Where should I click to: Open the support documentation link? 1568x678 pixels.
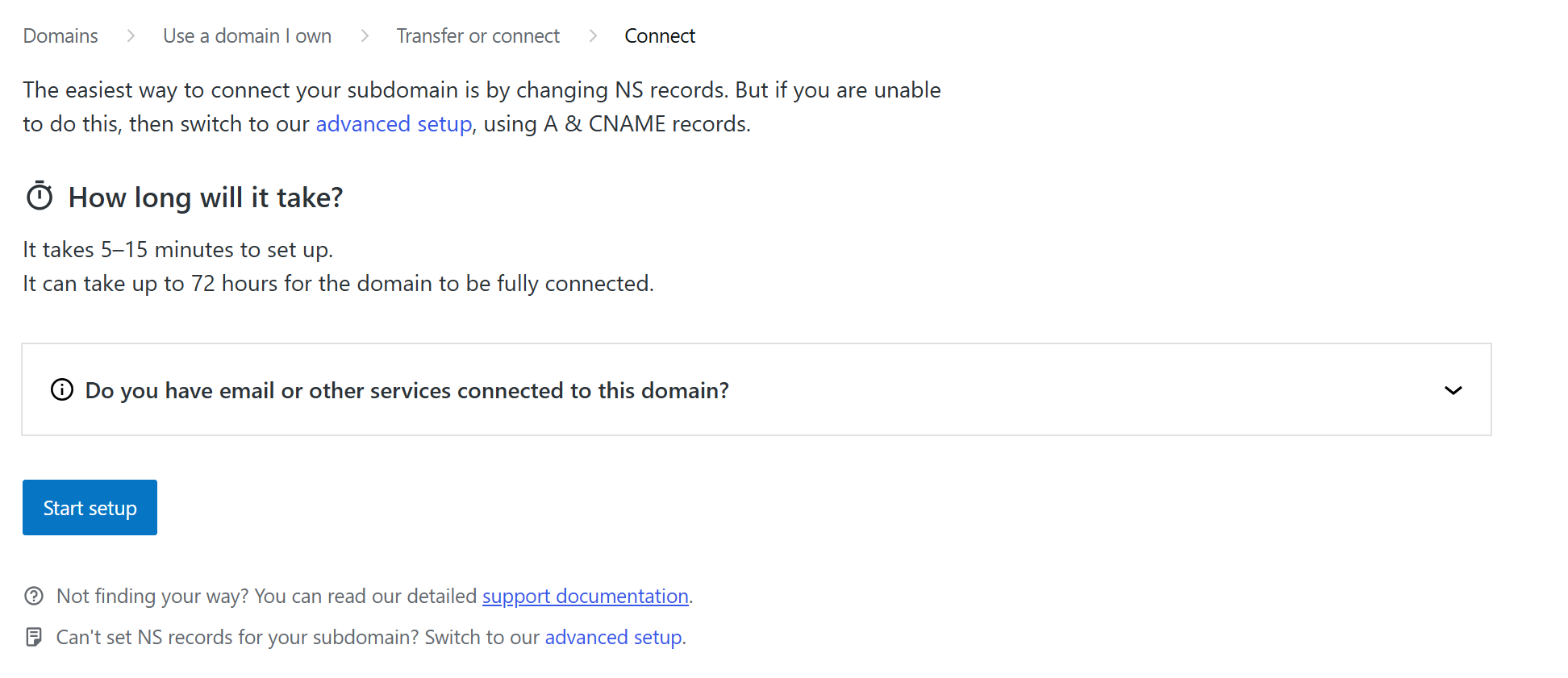pyautogui.click(x=585, y=597)
